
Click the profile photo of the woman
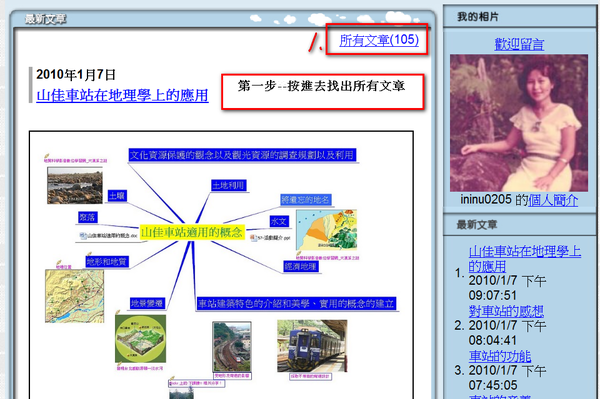[519, 123]
